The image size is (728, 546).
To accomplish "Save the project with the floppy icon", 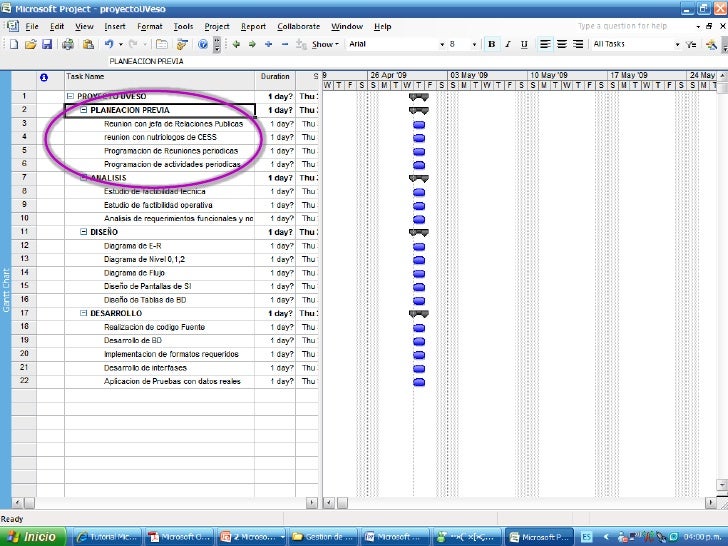I will click(47, 45).
